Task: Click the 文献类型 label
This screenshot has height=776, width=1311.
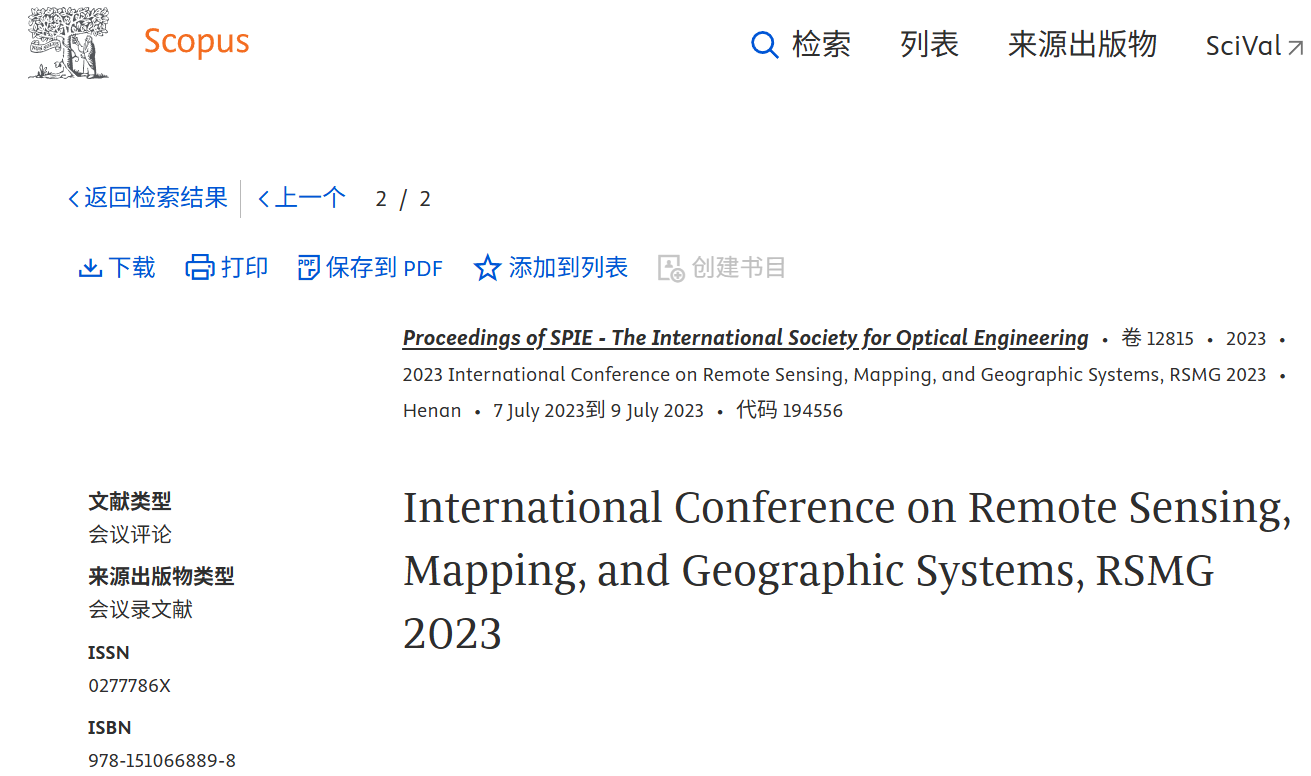Action: point(130,501)
